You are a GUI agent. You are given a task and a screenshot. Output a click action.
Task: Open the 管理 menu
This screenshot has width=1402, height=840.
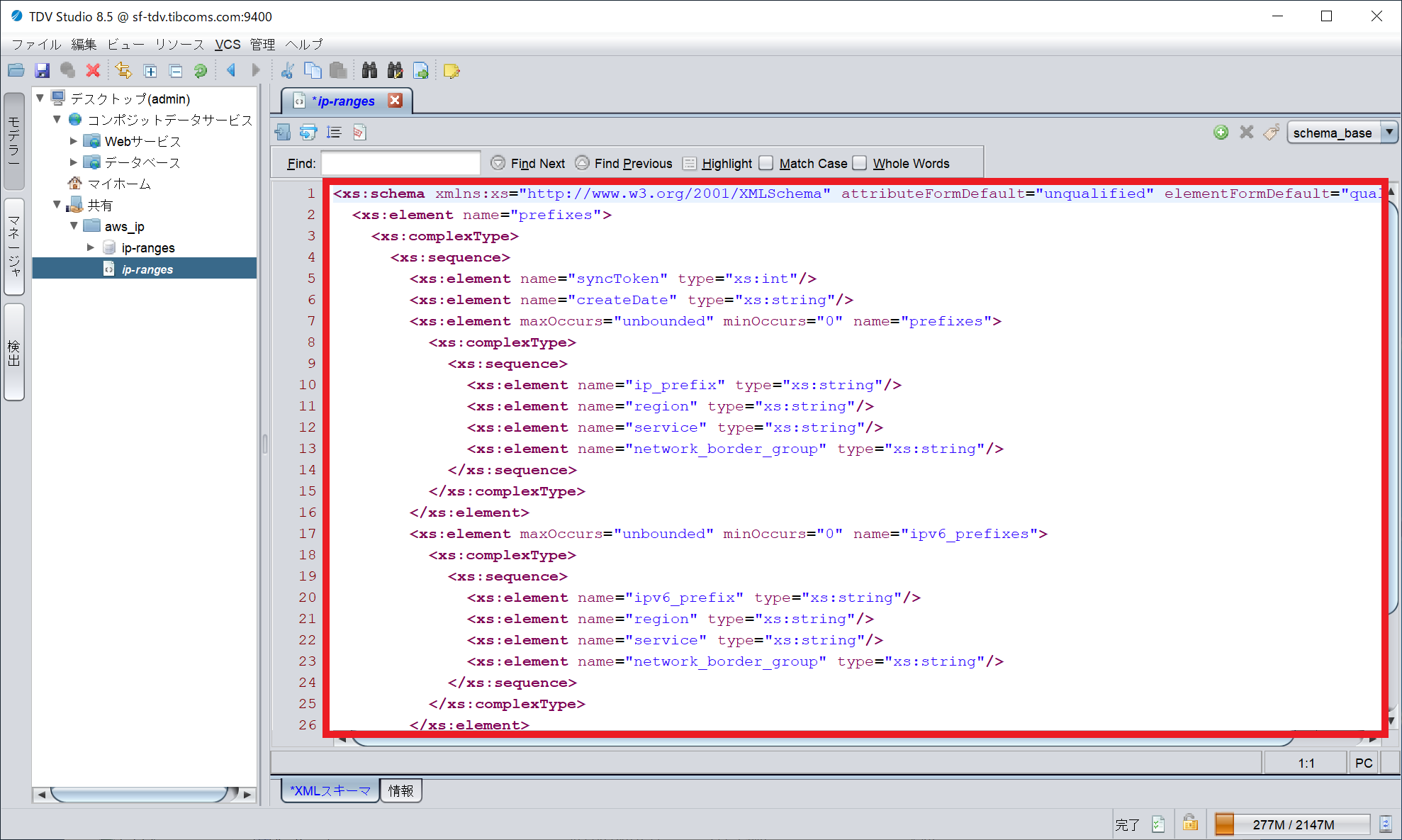262,44
